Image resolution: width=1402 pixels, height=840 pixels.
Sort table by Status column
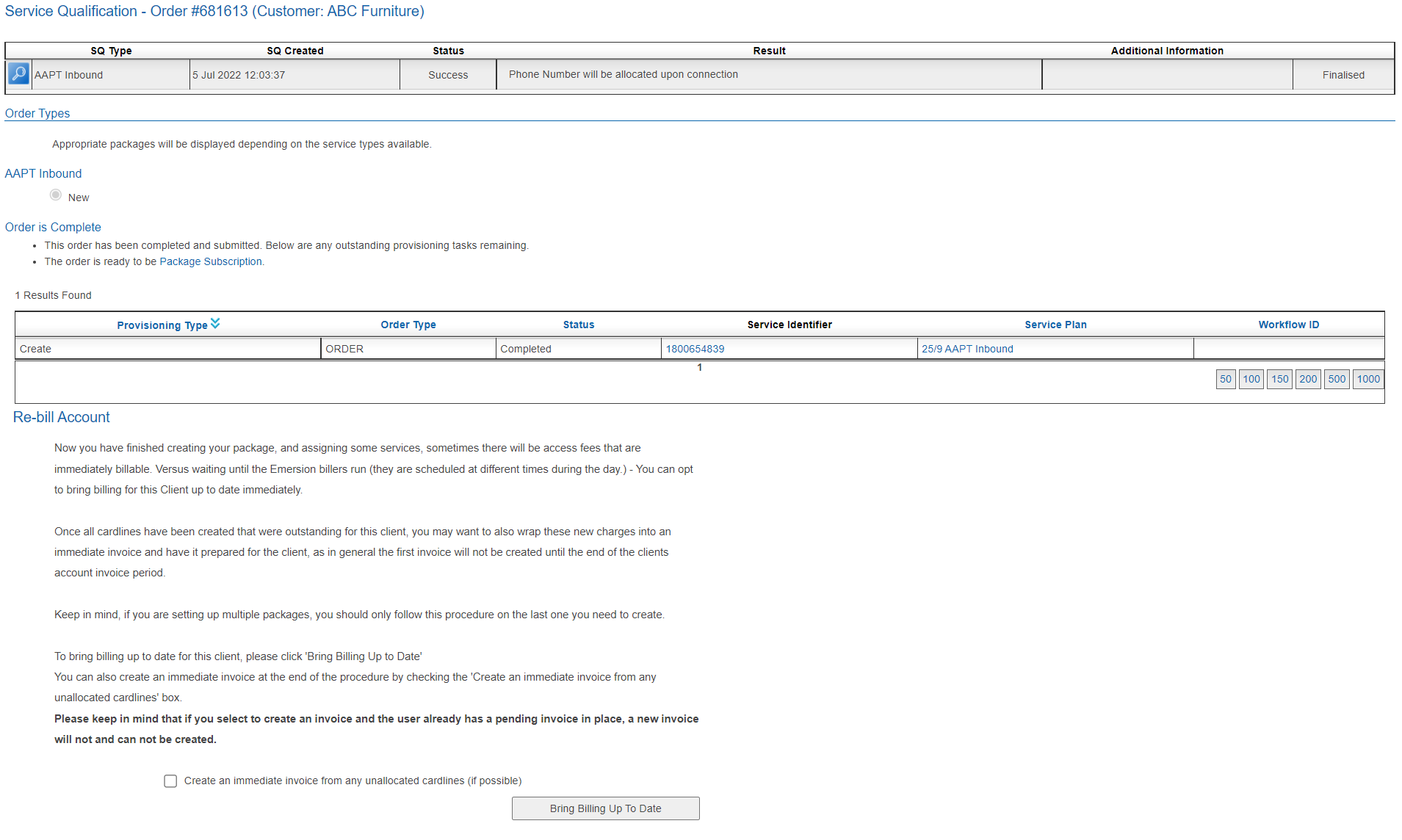coord(579,325)
